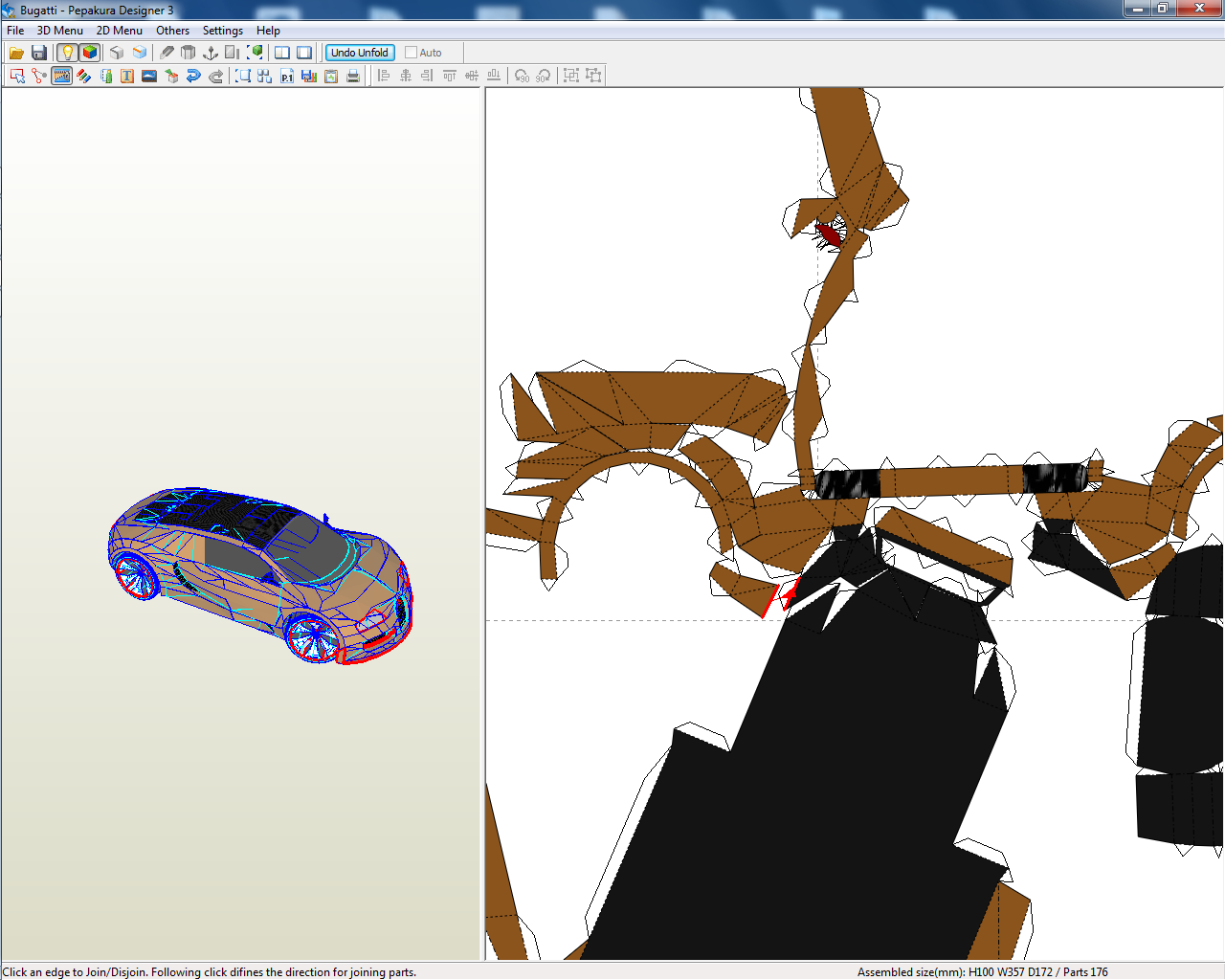The height and width of the screenshot is (980, 1225).
Task: Open the 3D Menu
Action: click(59, 30)
